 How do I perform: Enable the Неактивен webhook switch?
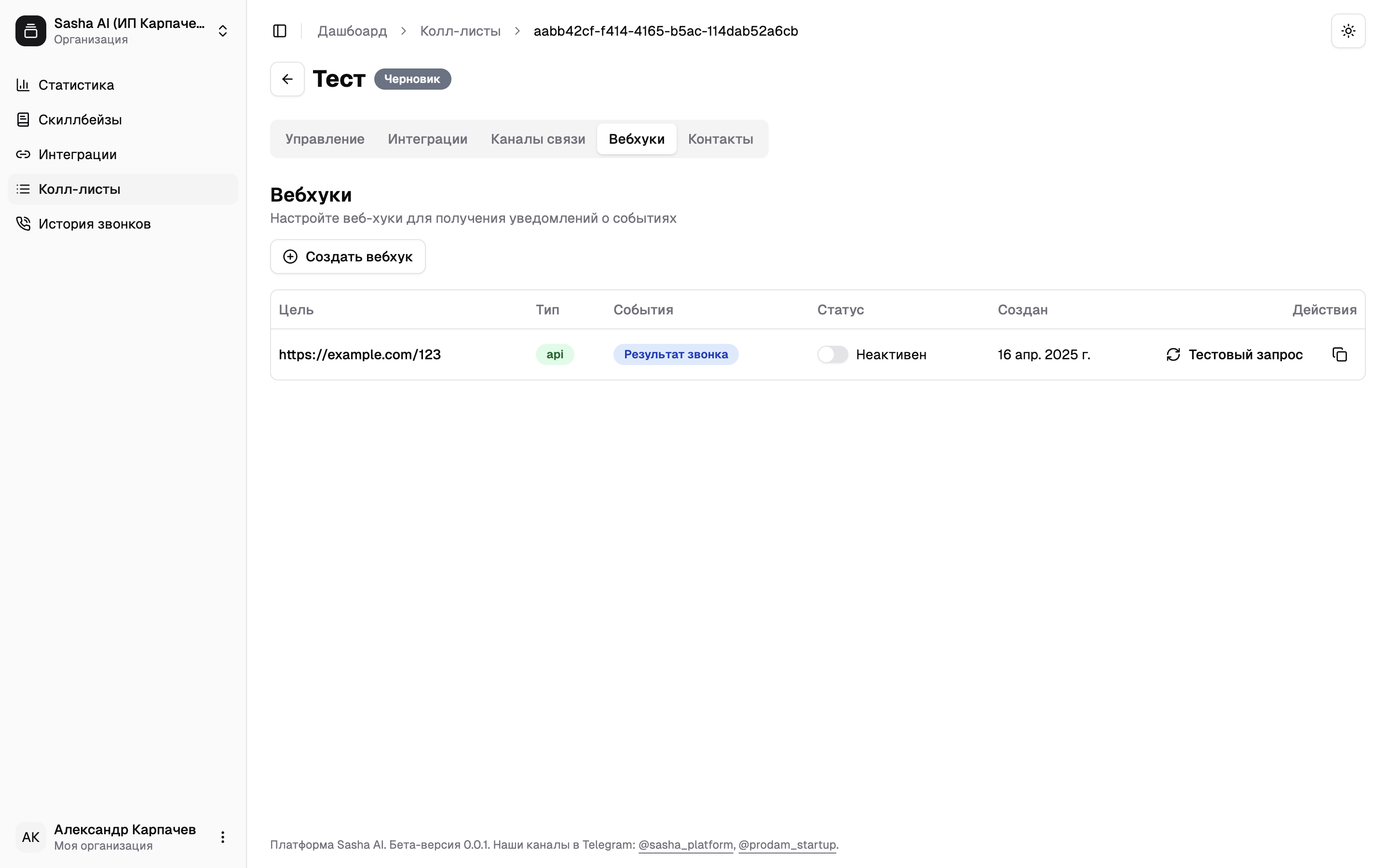[x=832, y=355]
